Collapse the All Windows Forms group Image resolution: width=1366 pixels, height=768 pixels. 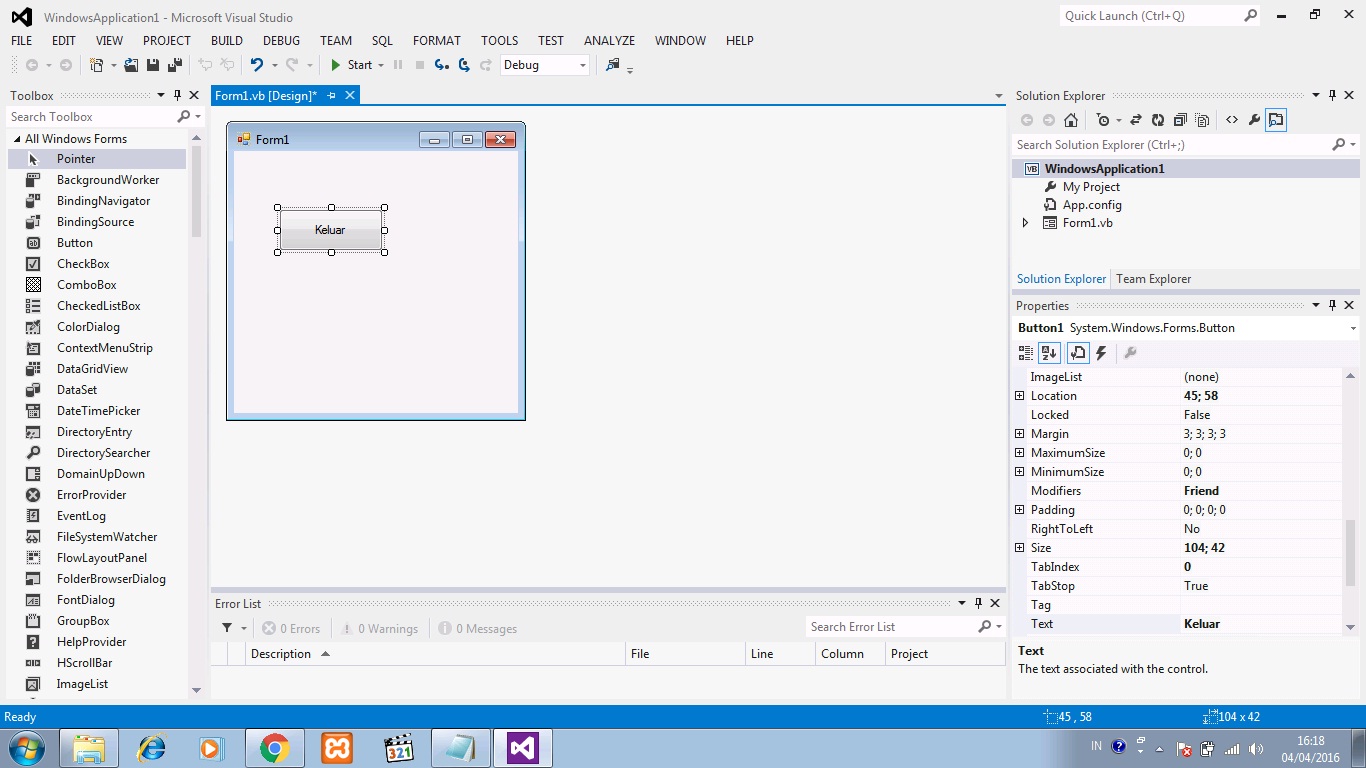[x=18, y=137]
